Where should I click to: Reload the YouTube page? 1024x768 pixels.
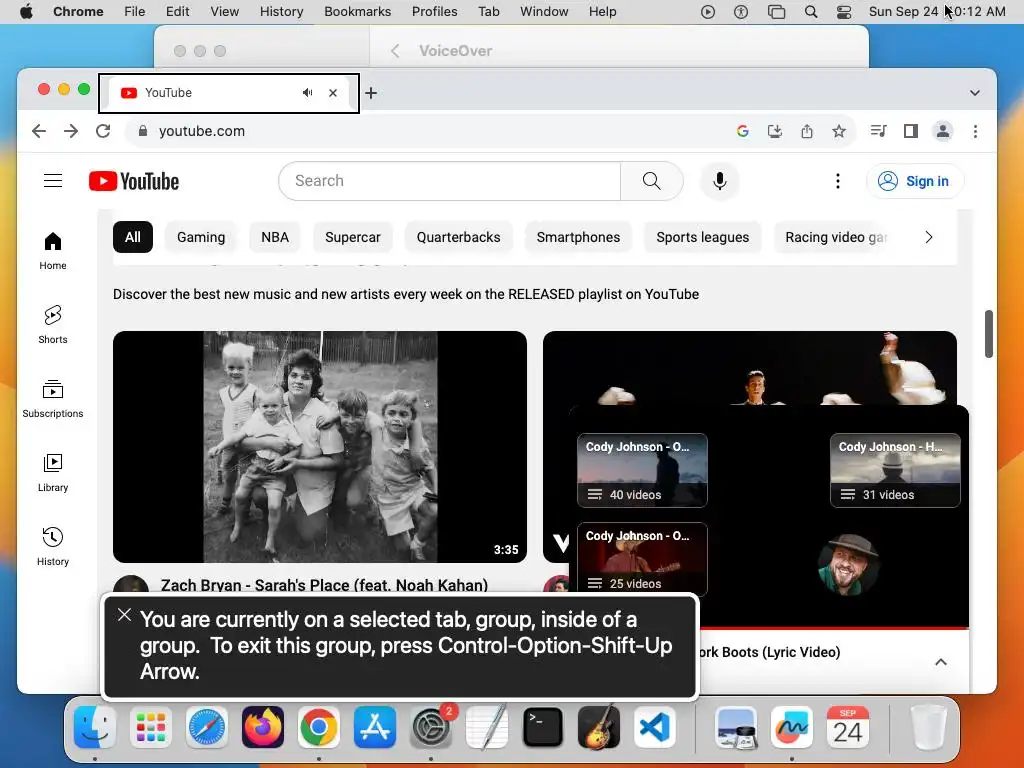pos(103,131)
